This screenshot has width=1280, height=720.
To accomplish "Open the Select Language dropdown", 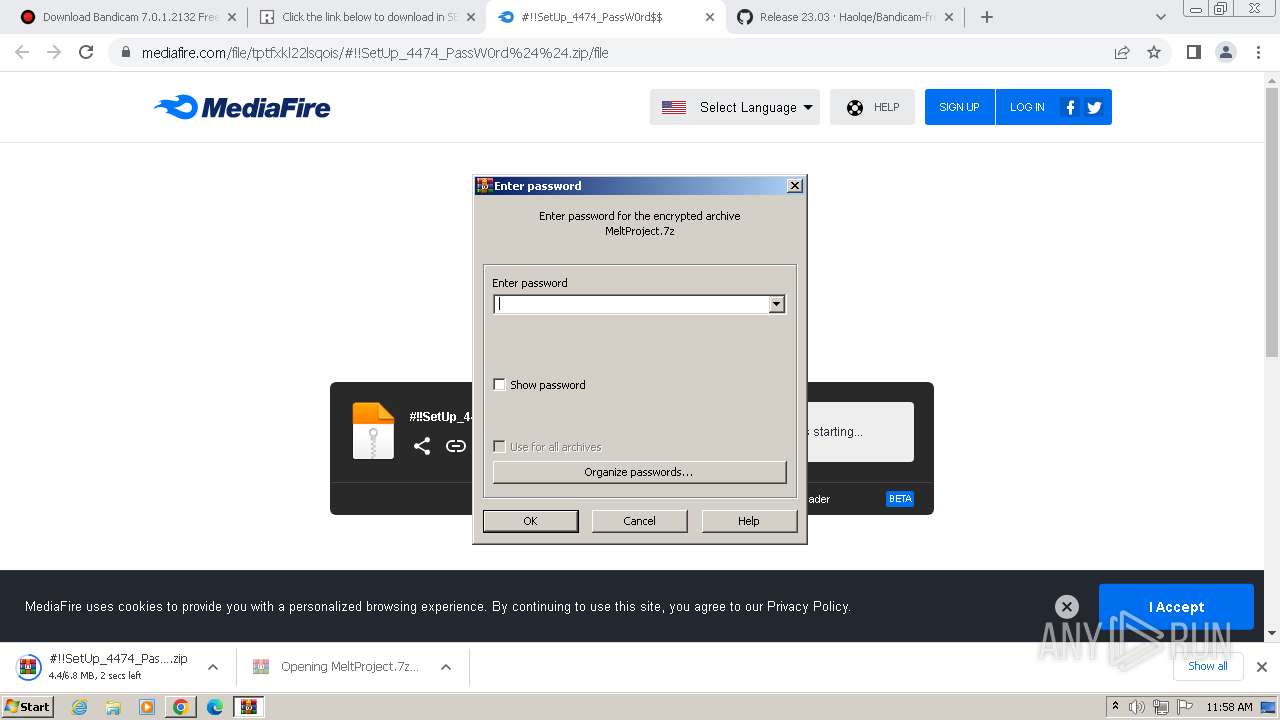I will pyautogui.click(x=735, y=107).
